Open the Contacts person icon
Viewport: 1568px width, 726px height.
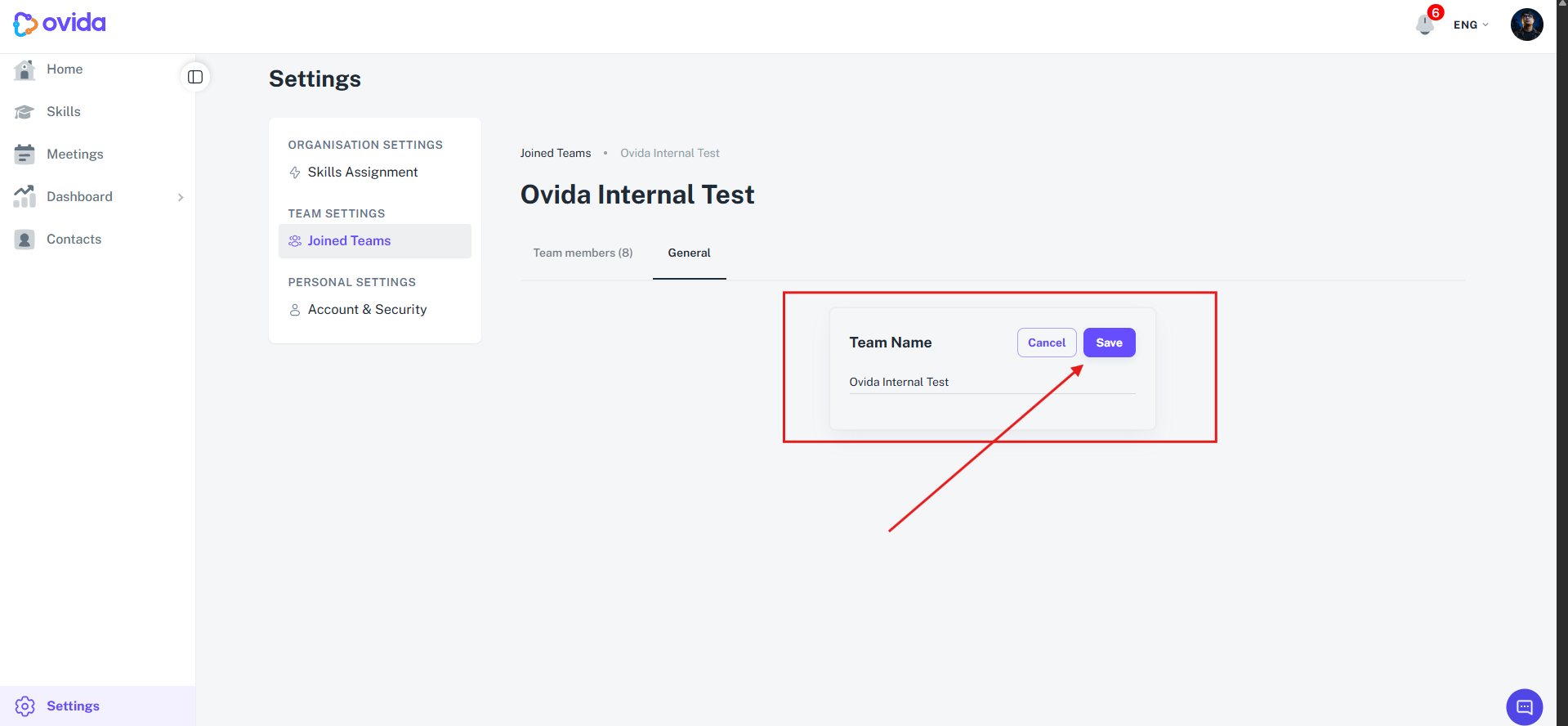[x=25, y=240]
